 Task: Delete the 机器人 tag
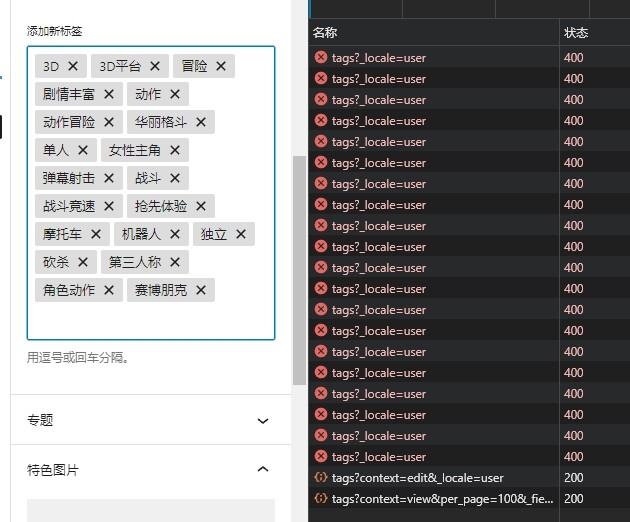(174, 235)
